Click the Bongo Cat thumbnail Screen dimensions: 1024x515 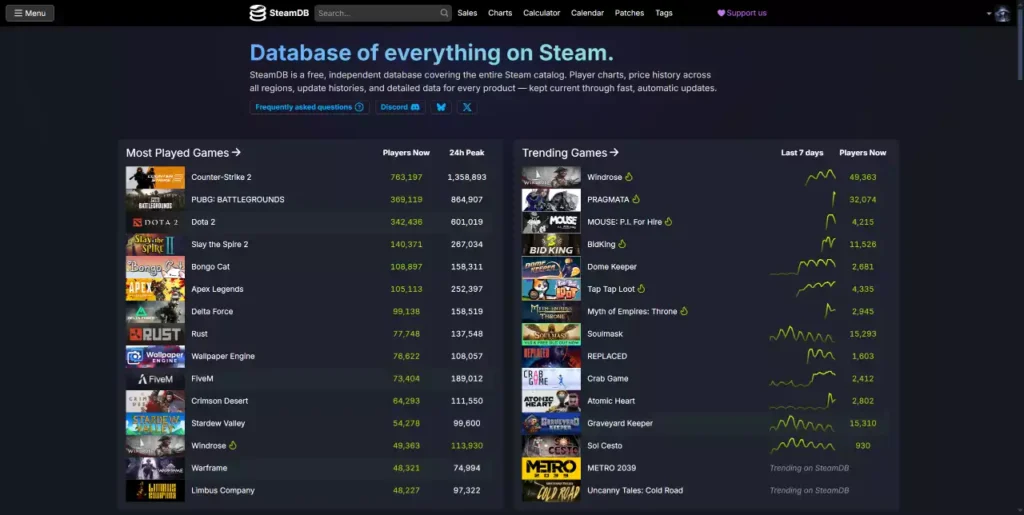click(155, 267)
